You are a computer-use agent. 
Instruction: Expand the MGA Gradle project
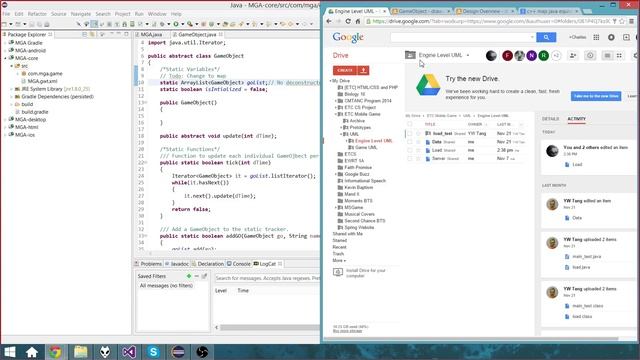(x=5, y=43)
